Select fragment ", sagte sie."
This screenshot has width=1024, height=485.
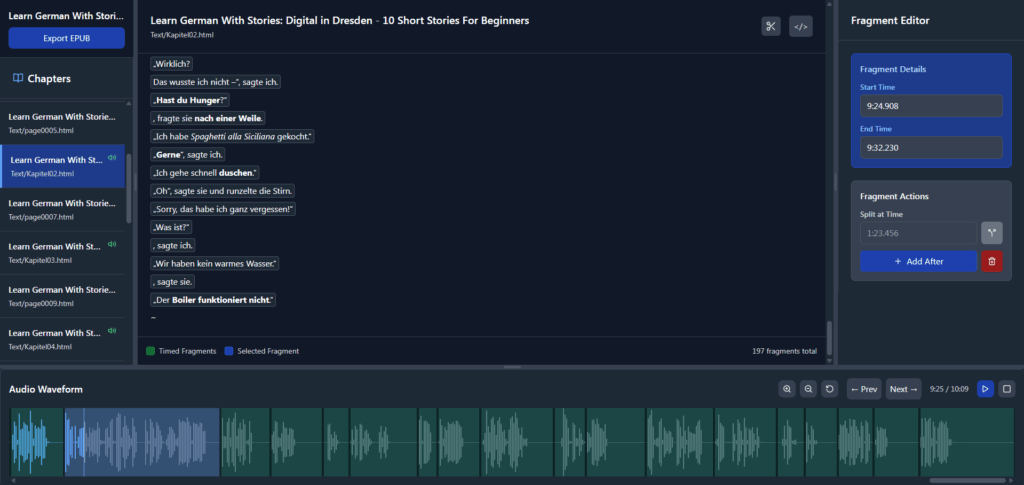point(172,282)
